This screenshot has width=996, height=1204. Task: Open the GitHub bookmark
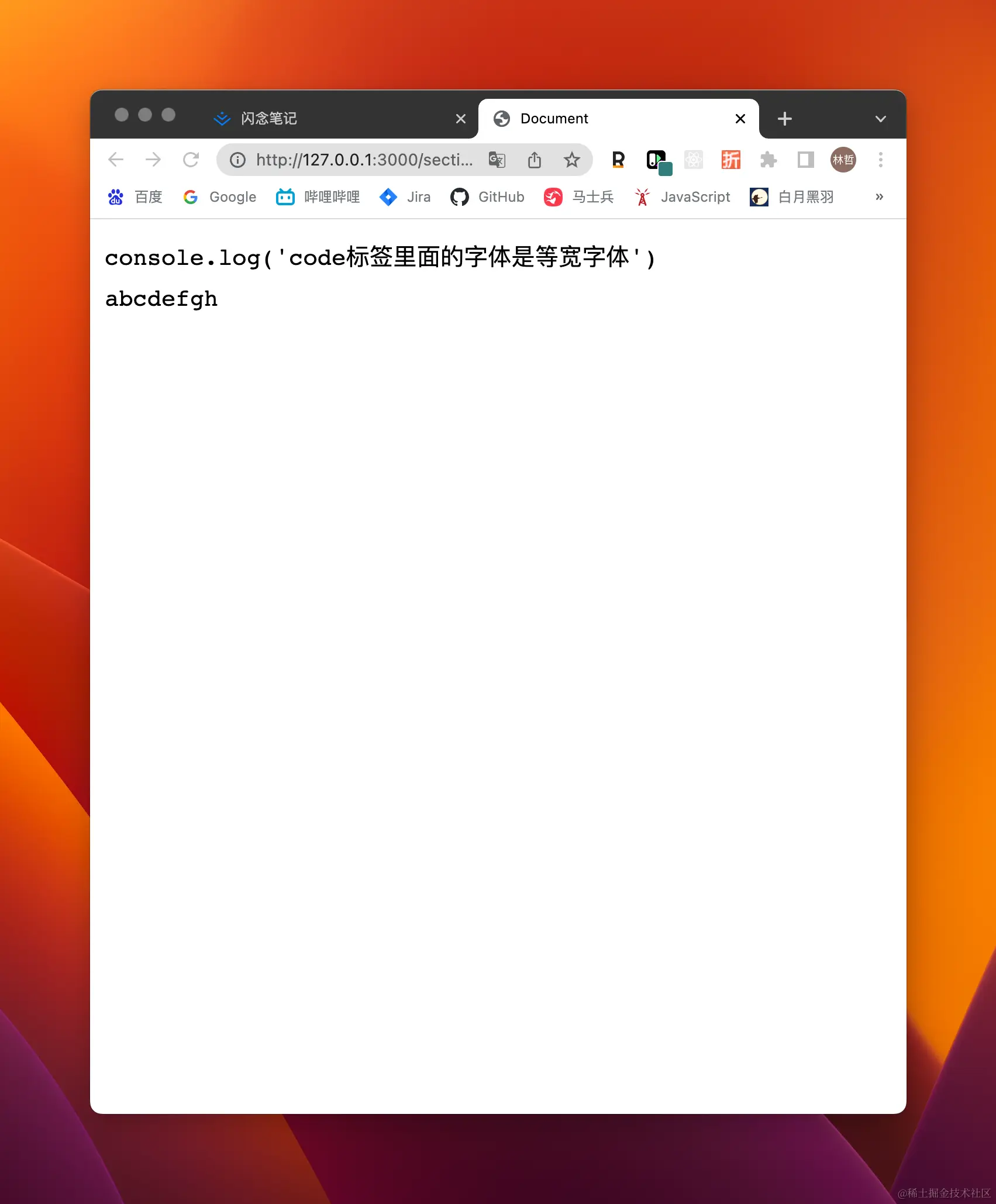point(487,197)
